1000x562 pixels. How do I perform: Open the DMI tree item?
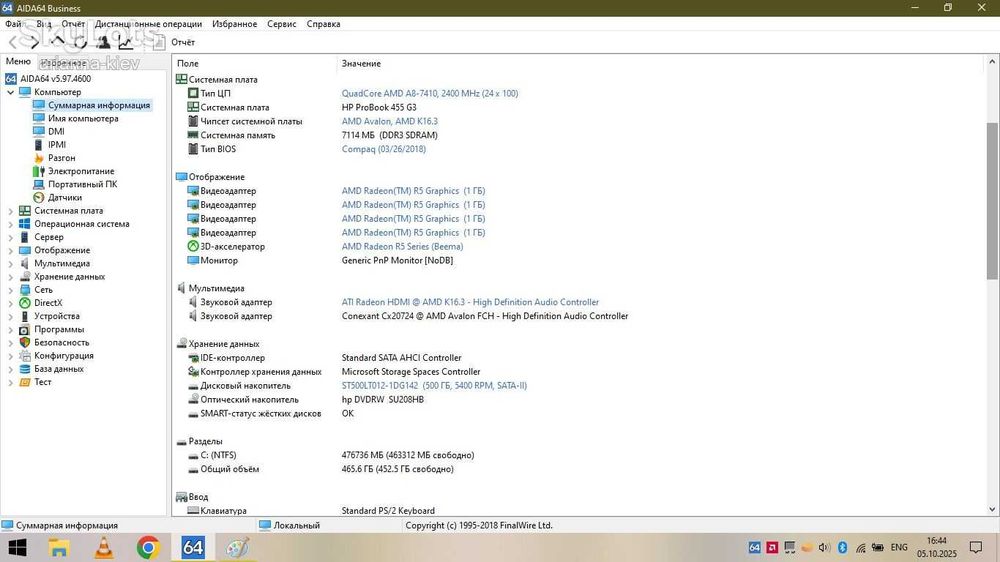(56, 131)
